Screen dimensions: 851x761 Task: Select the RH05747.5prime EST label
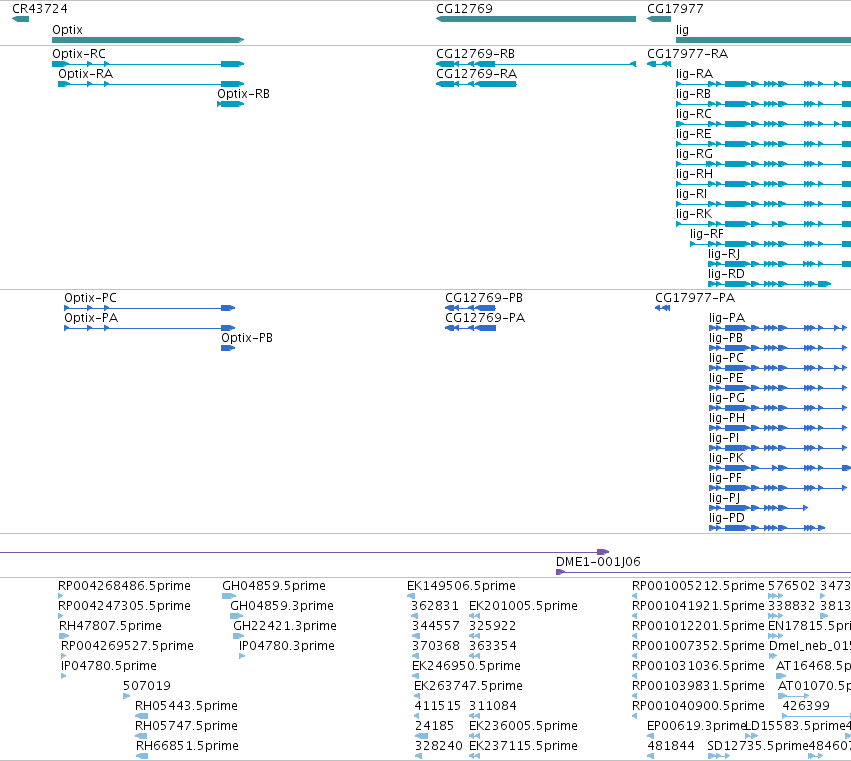[x=186, y=726]
